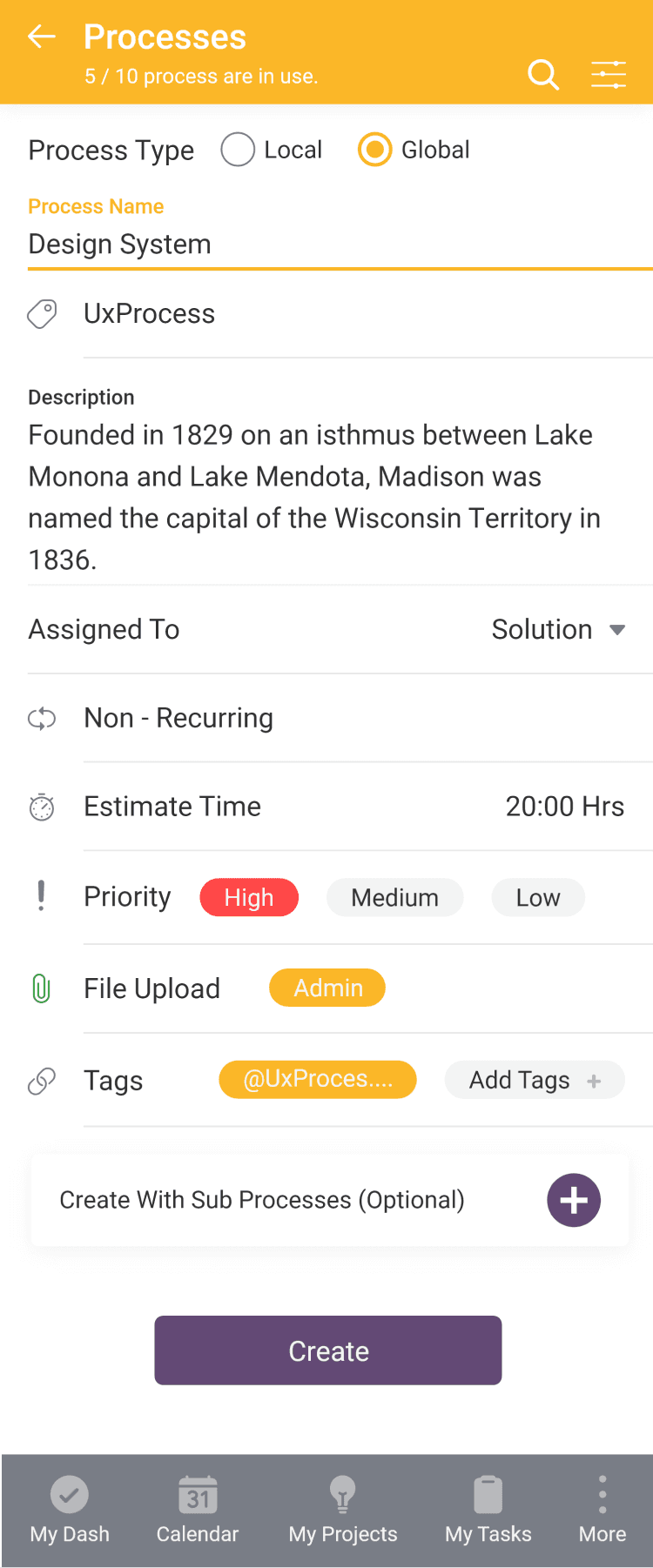The height and width of the screenshot is (1568, 653).
Task: Open the My Tasks tab
Action: click(x=488, y=1510)
